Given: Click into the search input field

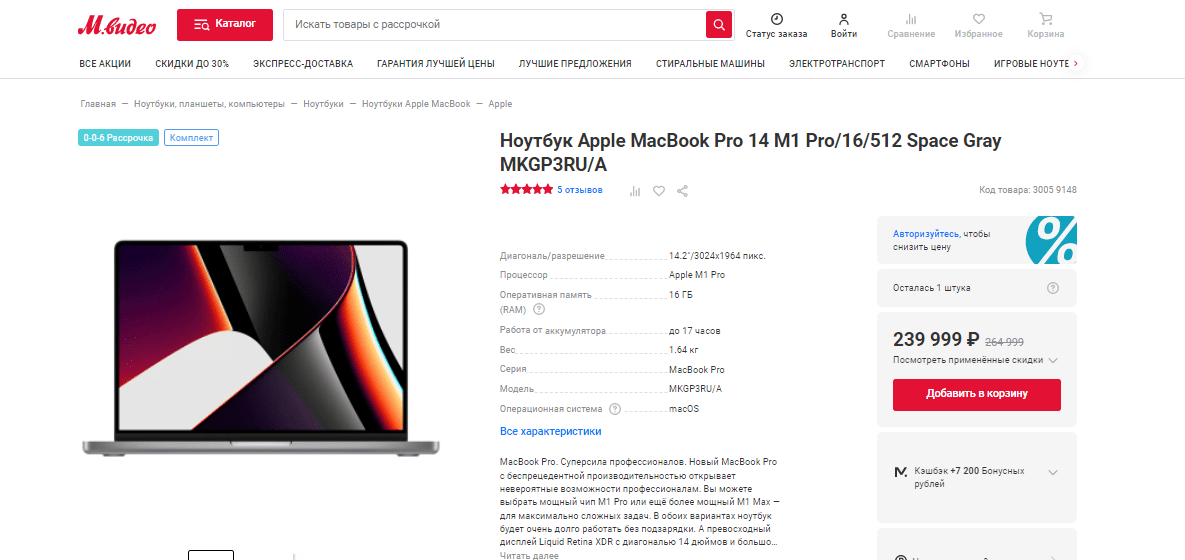Looking at the screenshot, I should 494,25.
